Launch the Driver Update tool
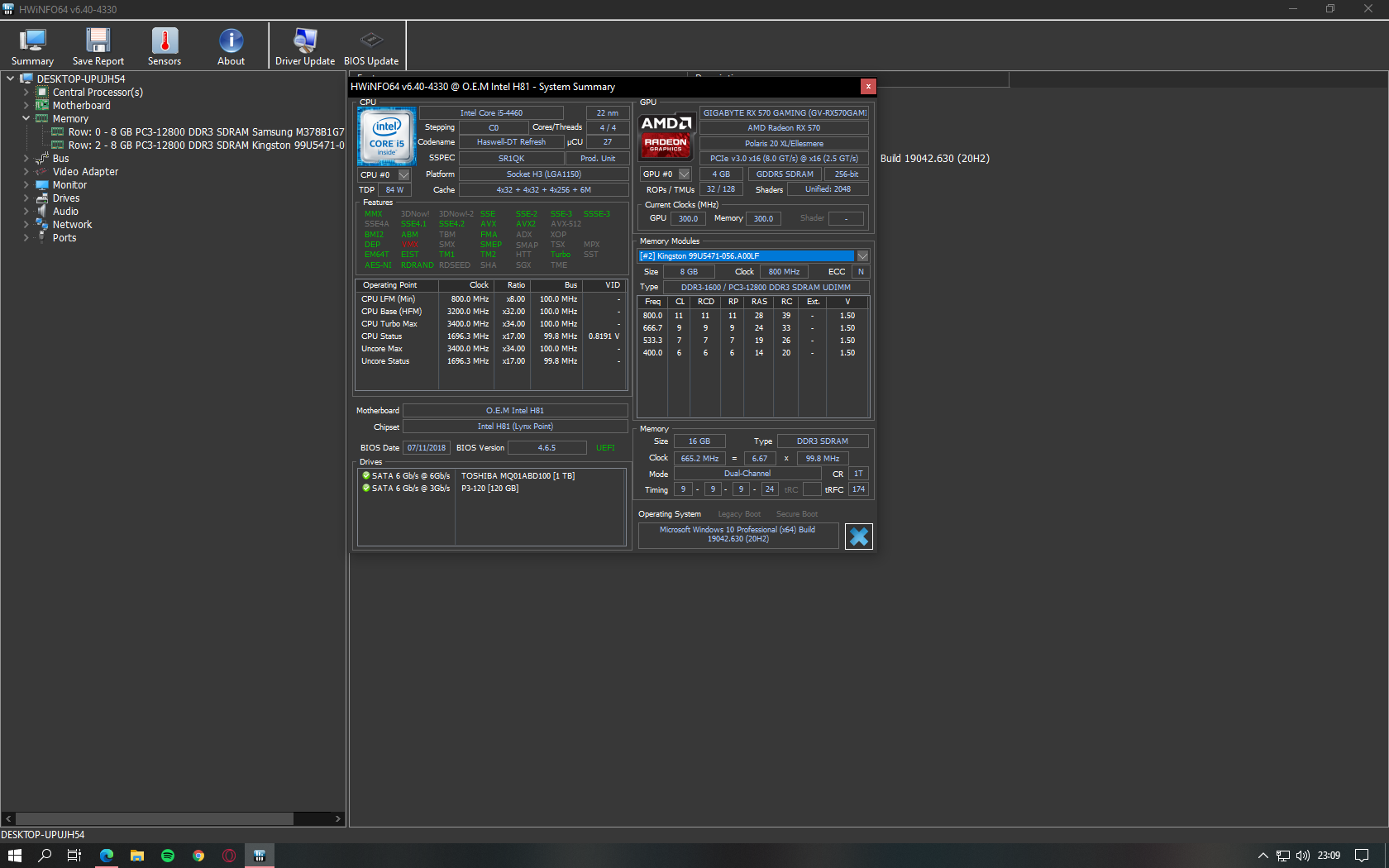 (304, 47)
